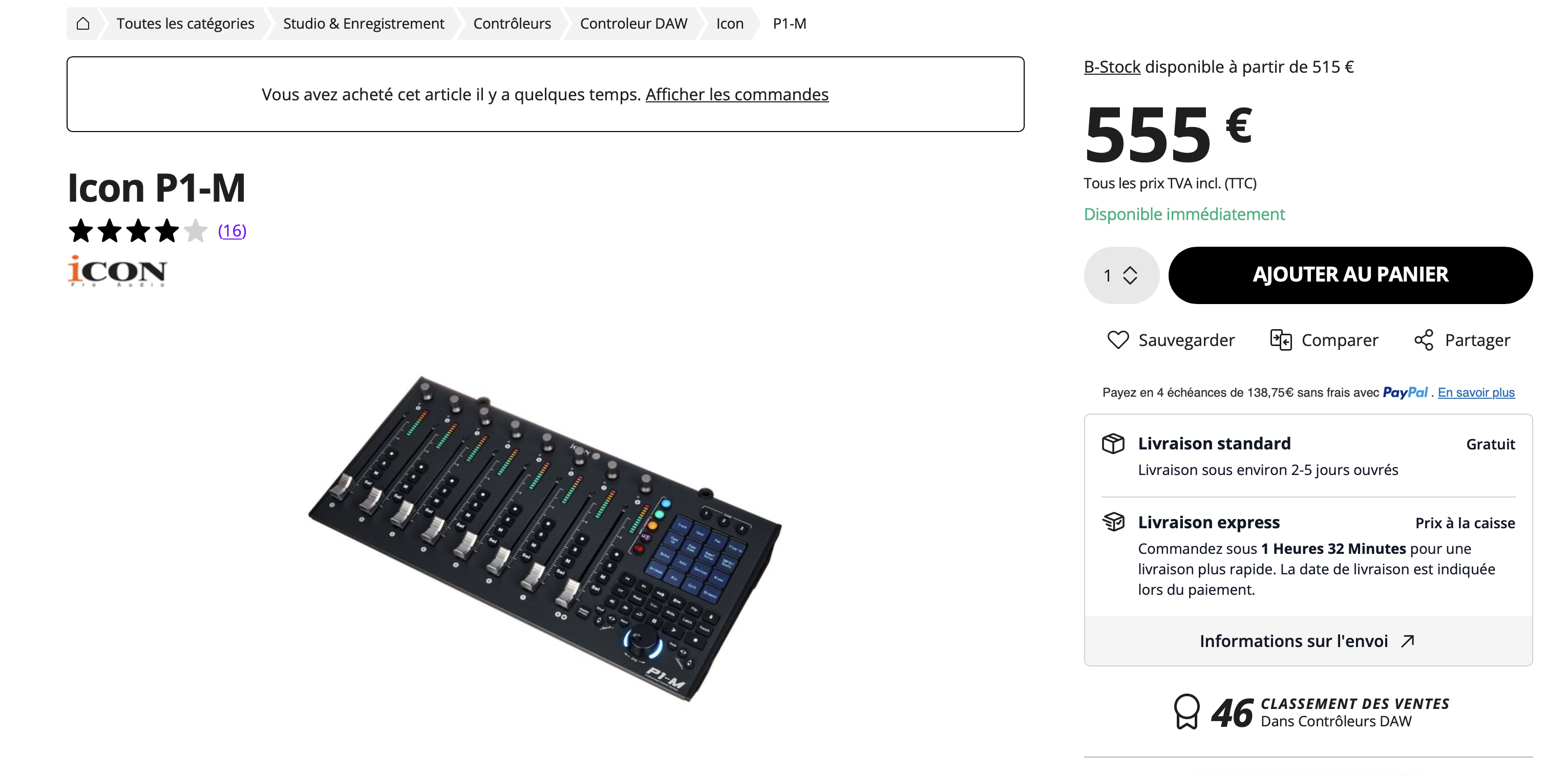Go to the home breadcrumb icon
Screen dimensions: 1568x776
pyautogui.click(x=83, y=24)
